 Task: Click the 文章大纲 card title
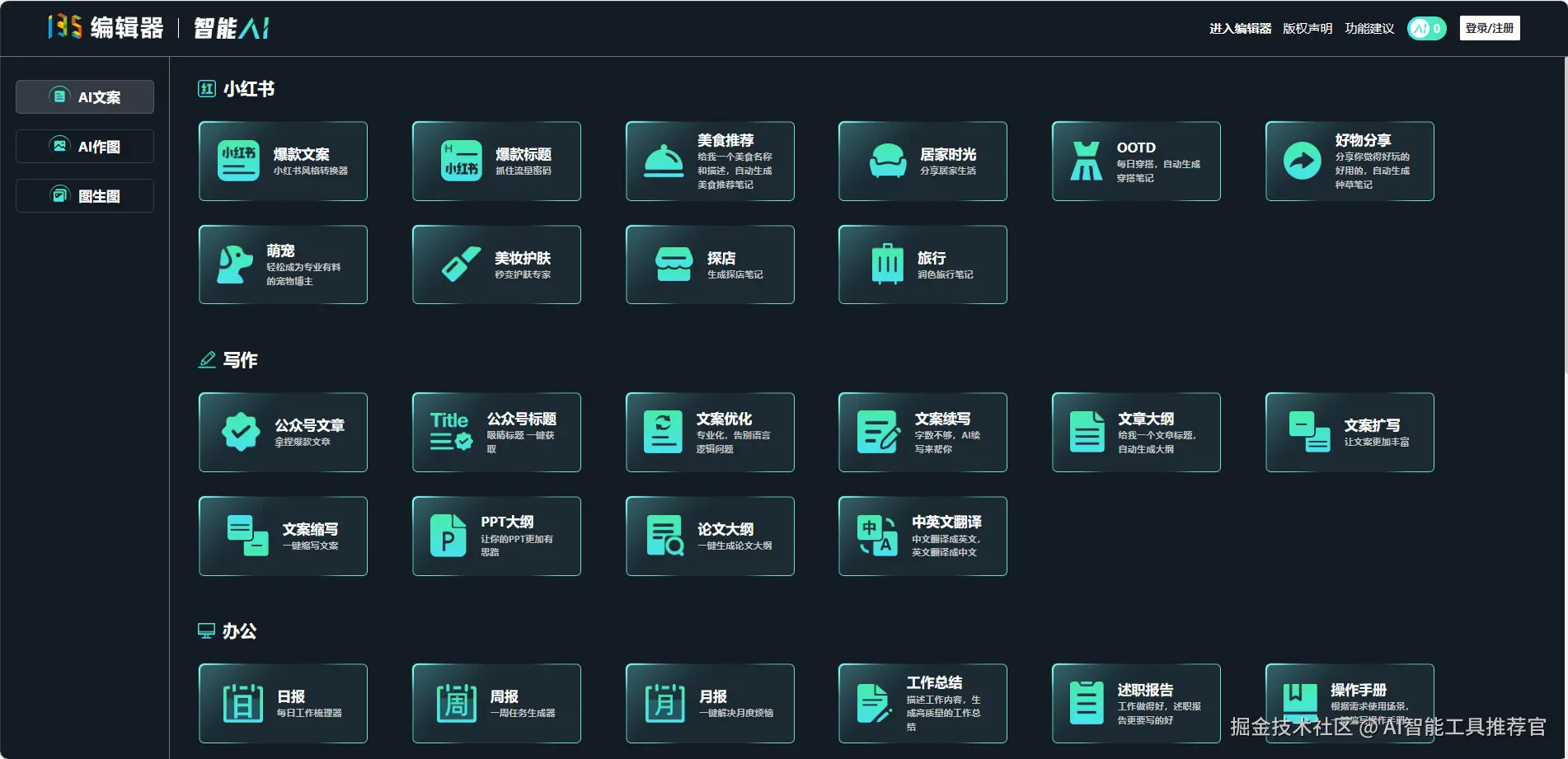click(x=1146, y=419)
